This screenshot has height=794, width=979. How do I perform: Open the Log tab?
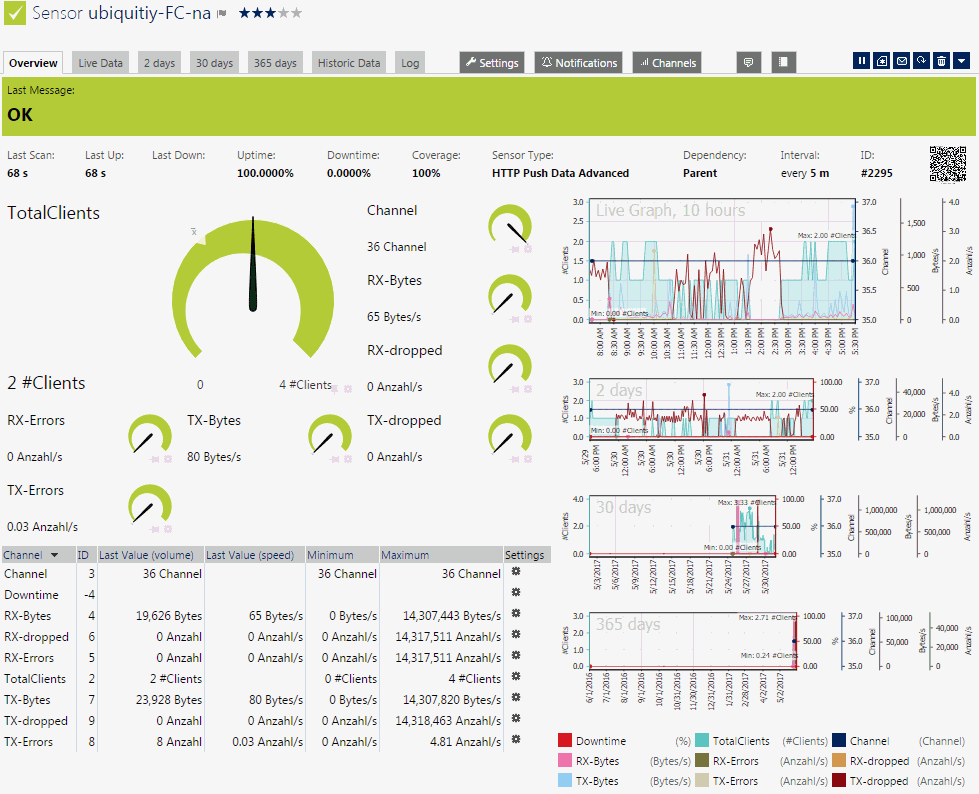pyautogui.click(x=410, y=63)
